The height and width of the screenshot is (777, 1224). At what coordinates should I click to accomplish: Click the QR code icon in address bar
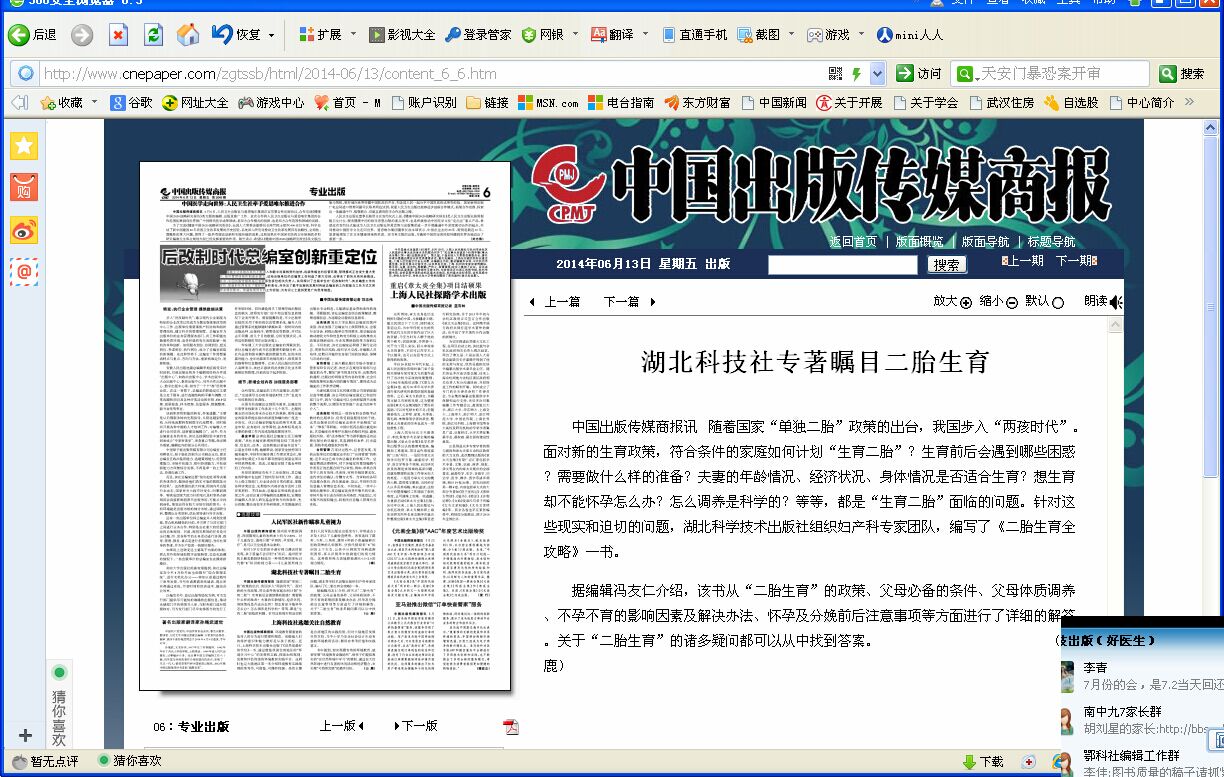point(836,74)
